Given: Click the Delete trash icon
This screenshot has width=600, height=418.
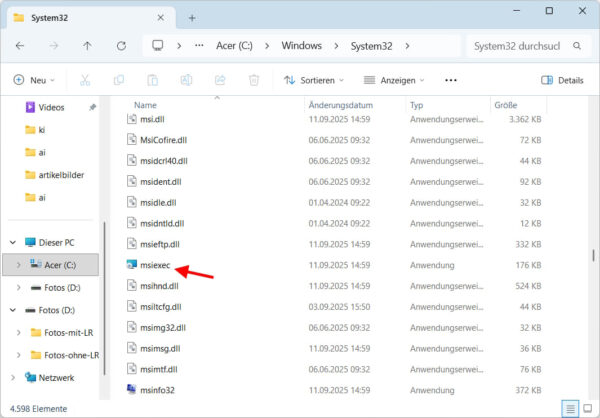Looking at the screenshot, I should coord(254,80).
